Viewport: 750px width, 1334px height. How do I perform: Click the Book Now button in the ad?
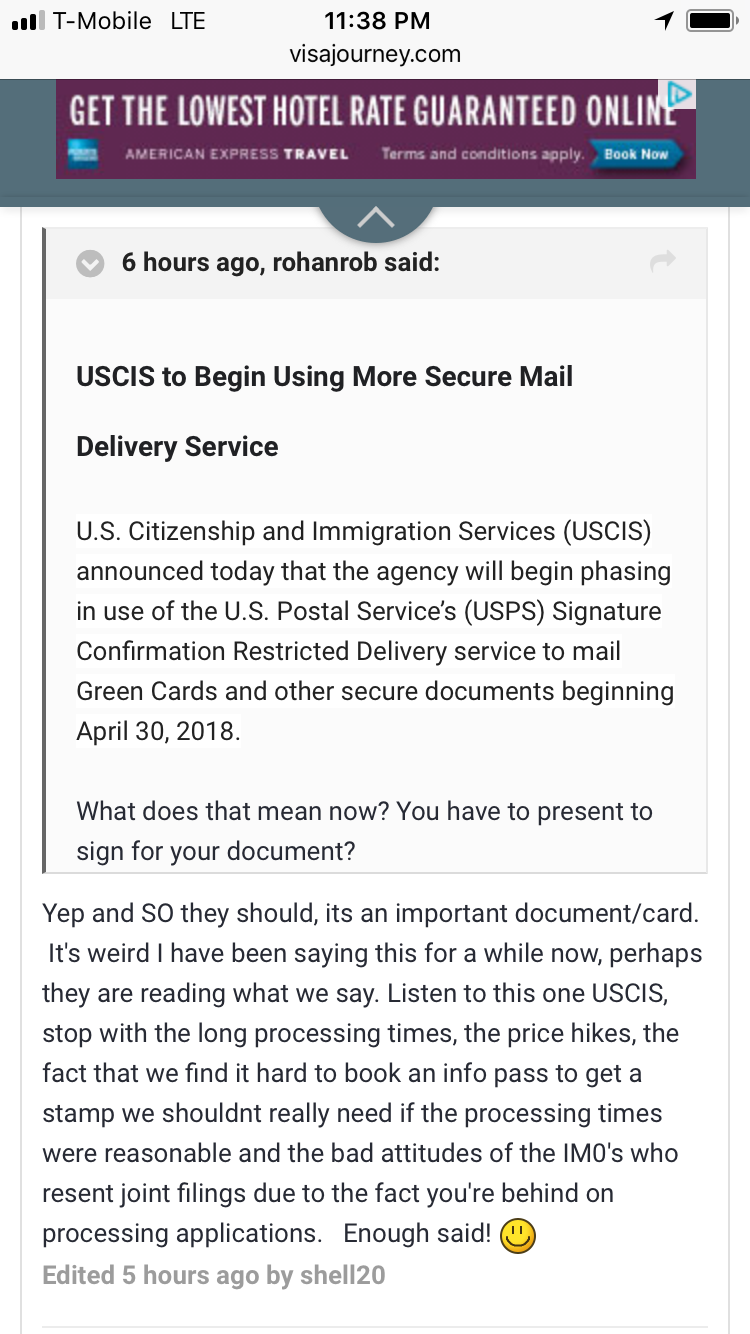tap(637, 154)
